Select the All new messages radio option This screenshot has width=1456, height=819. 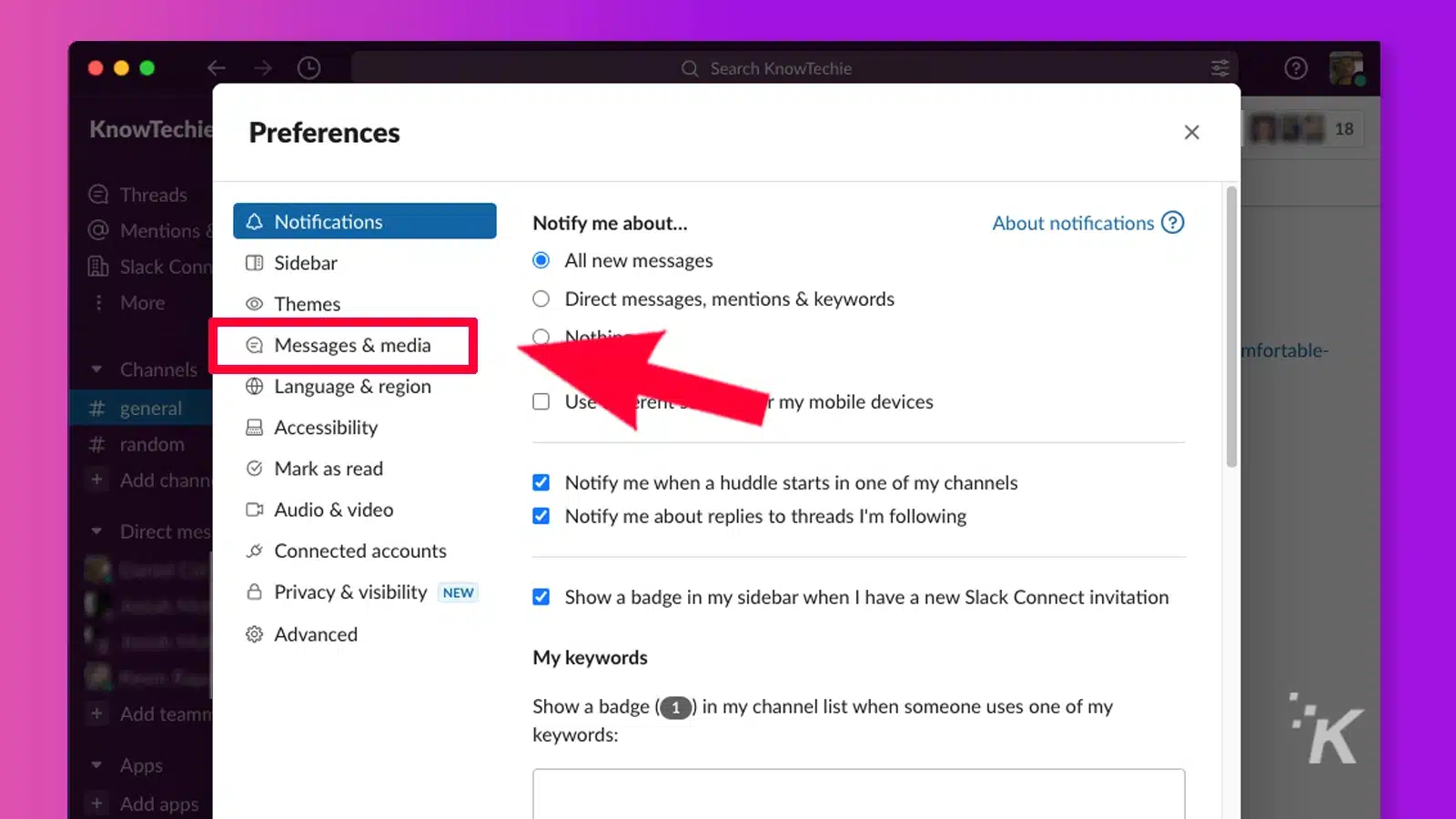541,260
